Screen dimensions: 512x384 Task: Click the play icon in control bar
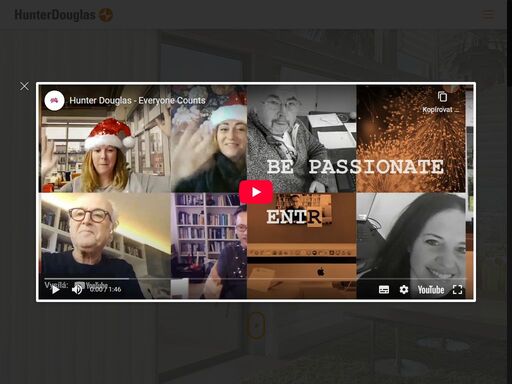point(55,289)
